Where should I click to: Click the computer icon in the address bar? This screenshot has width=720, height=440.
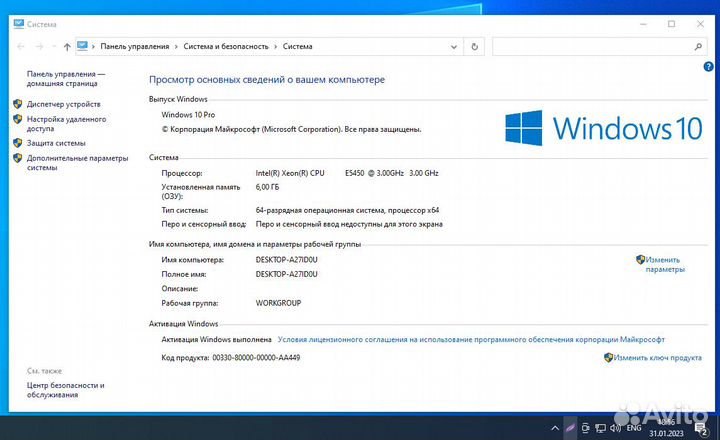[82, 46]
